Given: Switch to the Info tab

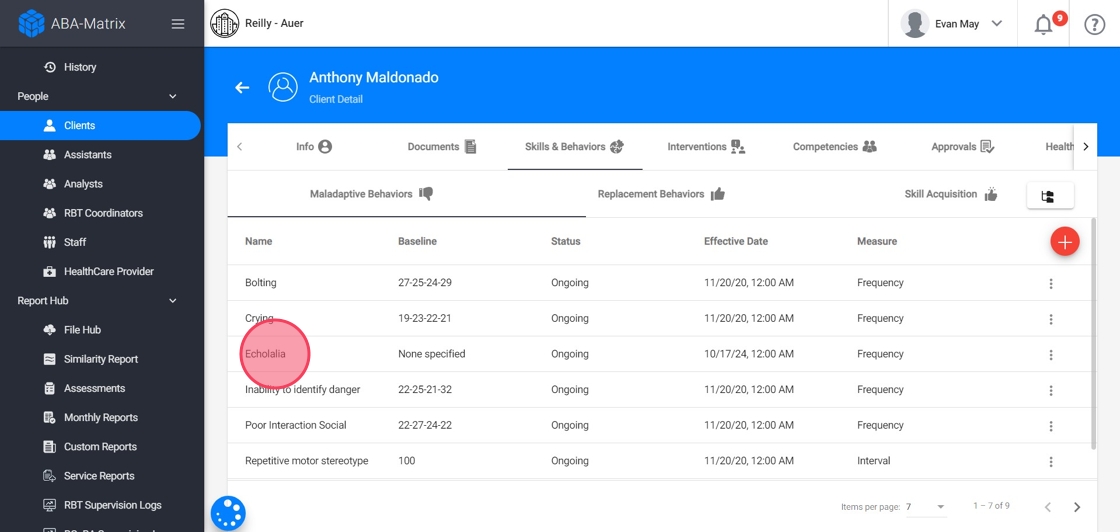Looking at the screenshot, I should (x=314, y=147).
